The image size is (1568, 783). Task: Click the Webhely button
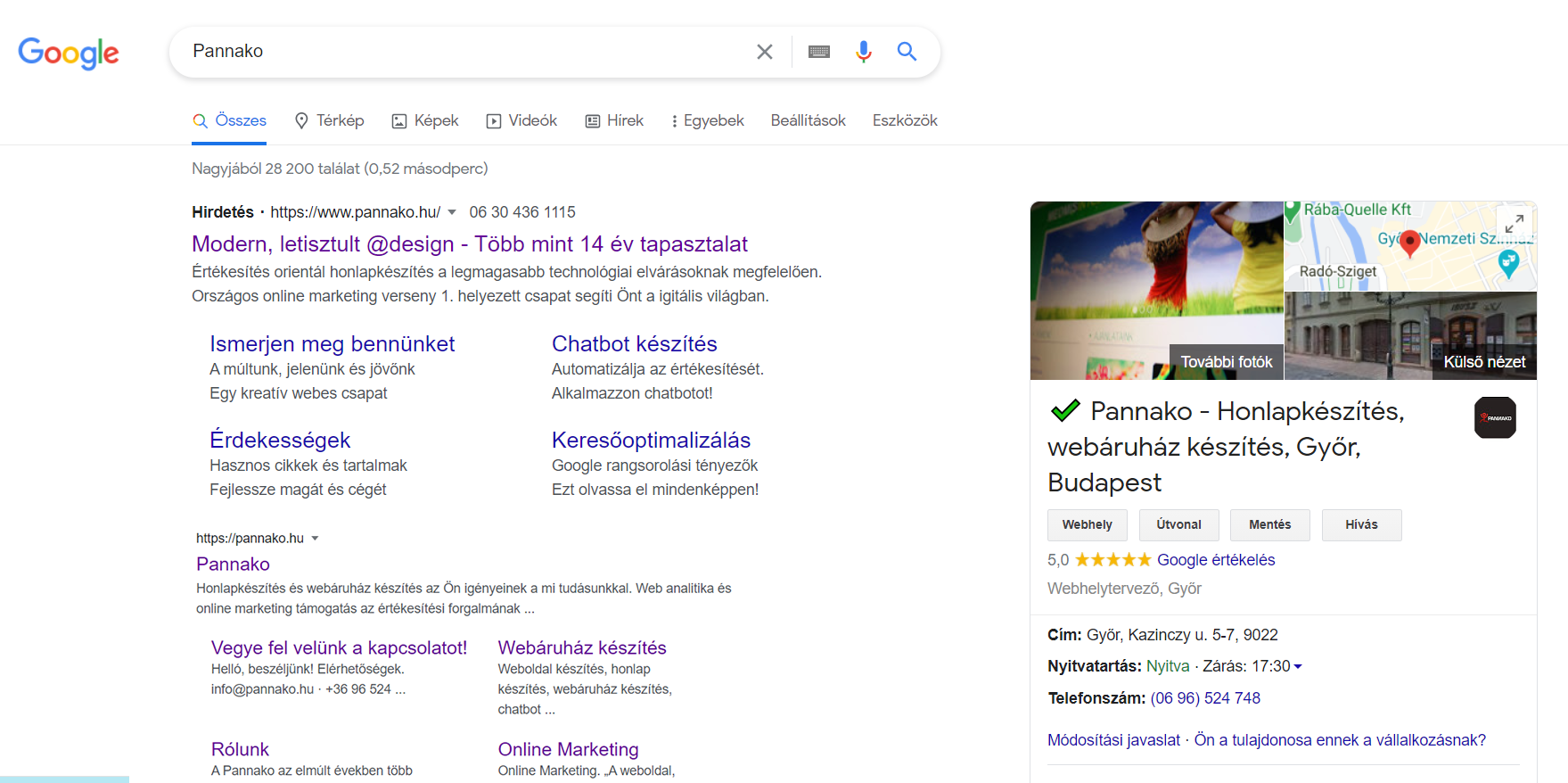click(x=1087, y=524)
